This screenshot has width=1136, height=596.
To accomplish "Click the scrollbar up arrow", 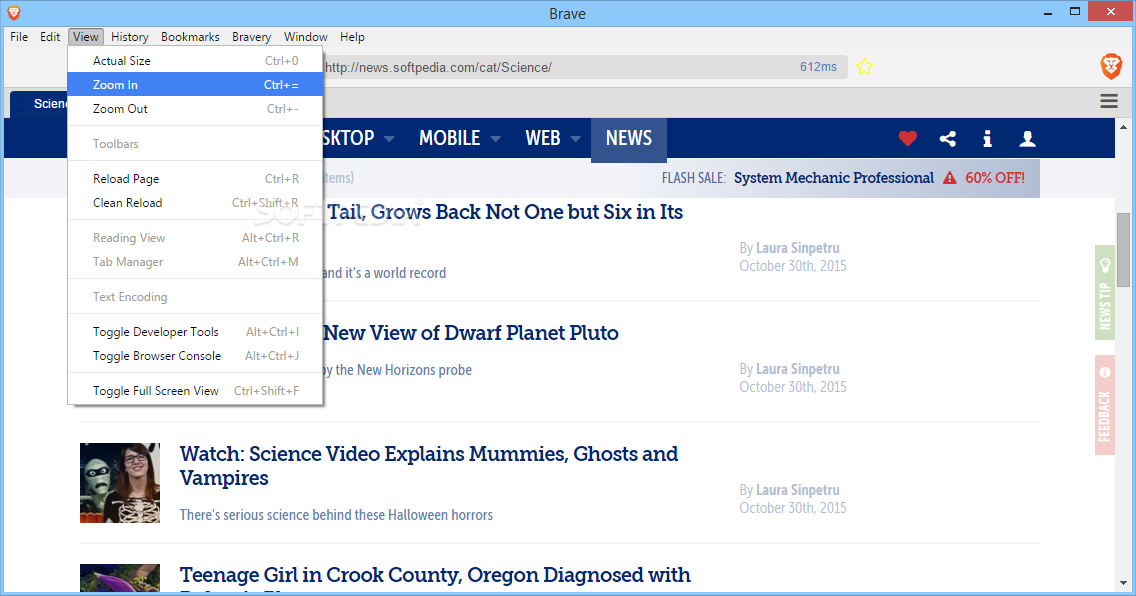I will coord(1123,126).
